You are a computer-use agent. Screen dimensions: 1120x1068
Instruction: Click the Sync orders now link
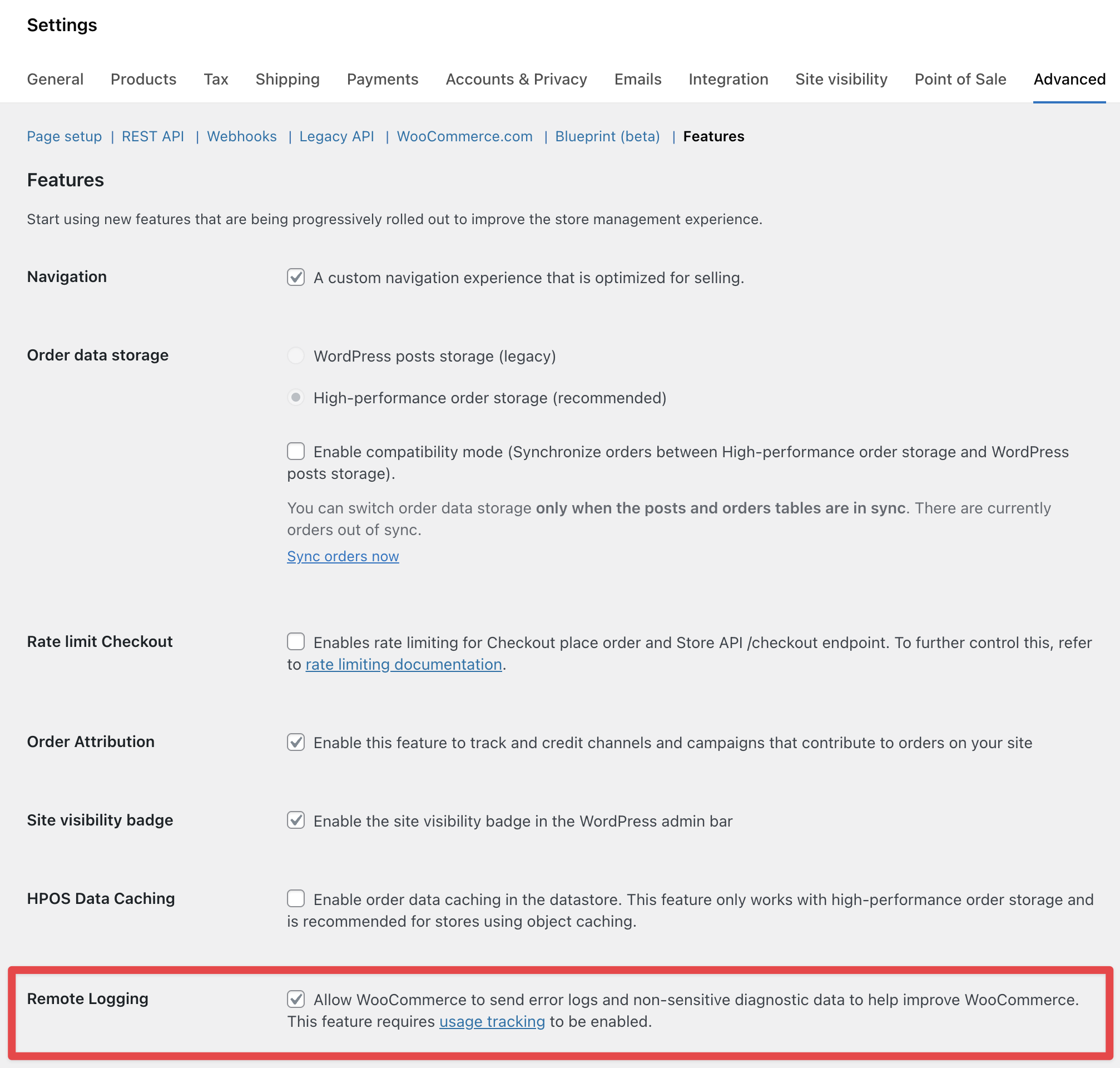[x=343, y=556]
